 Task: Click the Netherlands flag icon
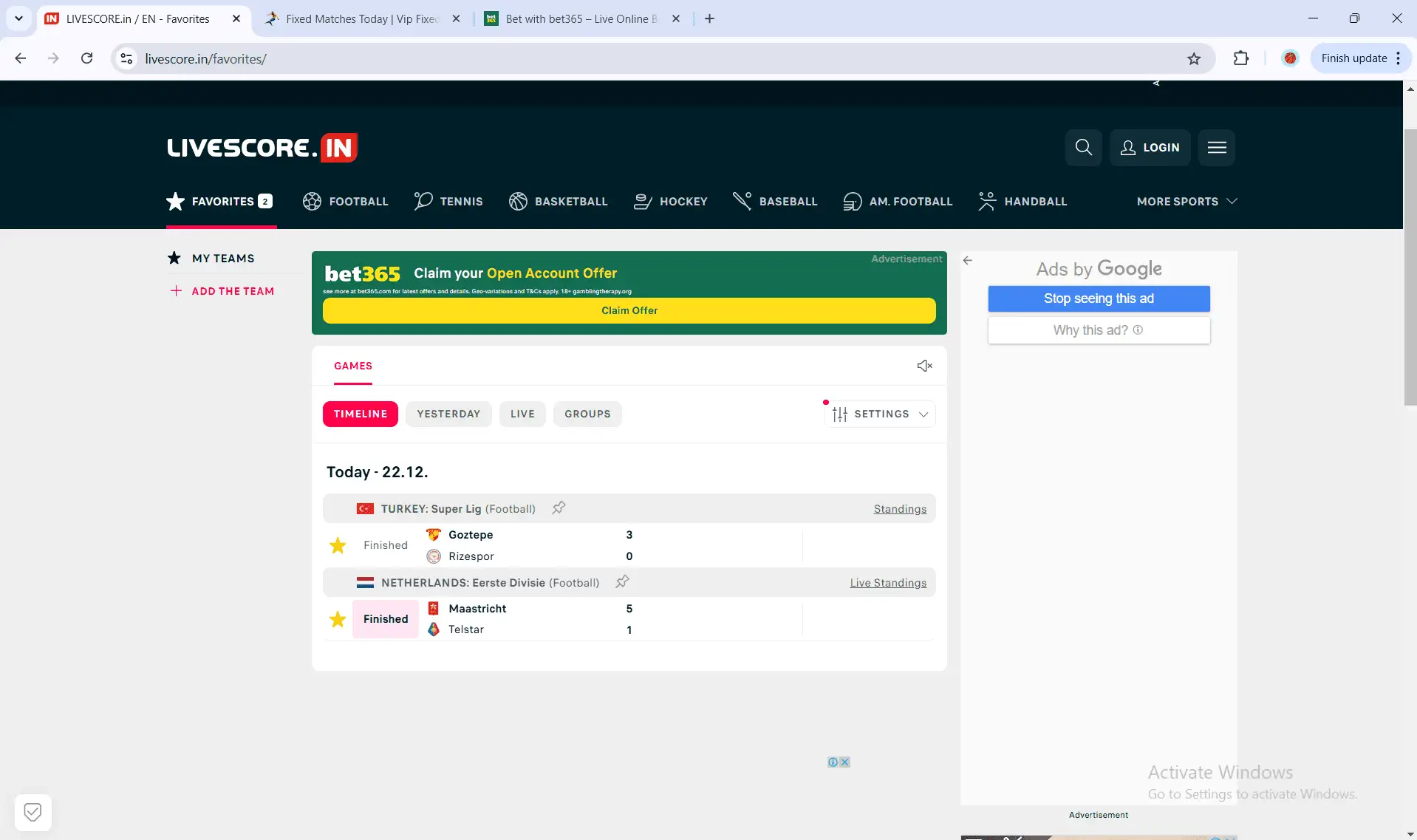(x=365, y=583)
